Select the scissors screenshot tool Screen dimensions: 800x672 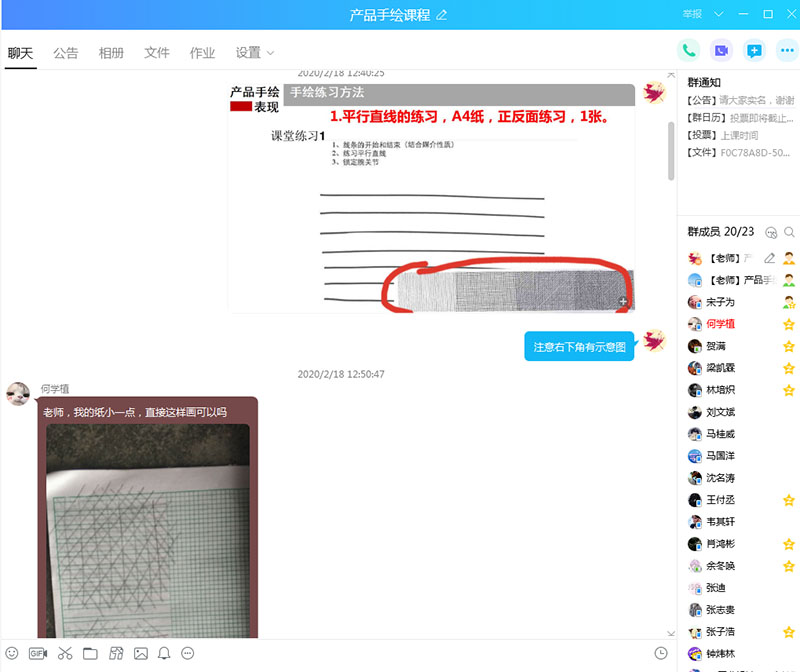coord(65,653)
